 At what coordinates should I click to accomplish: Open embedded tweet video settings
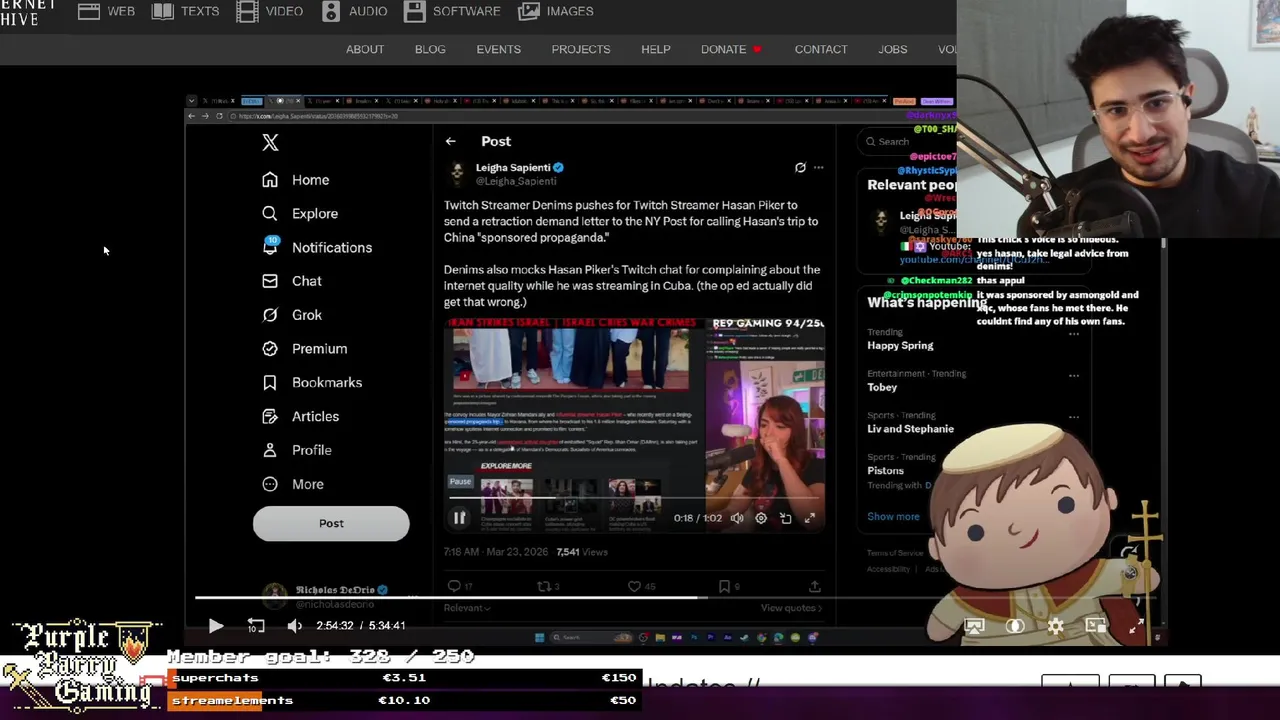[x=761, y=518]
